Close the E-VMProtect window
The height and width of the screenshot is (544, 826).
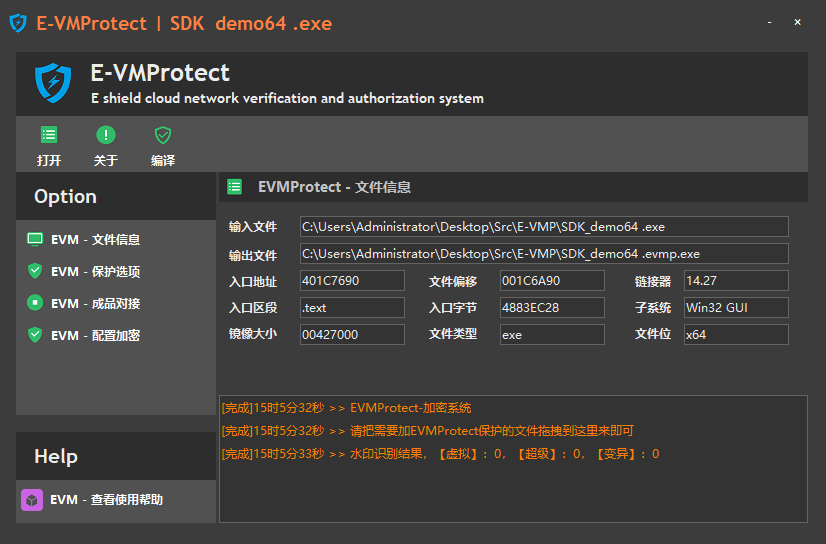[x=798, y=22]
